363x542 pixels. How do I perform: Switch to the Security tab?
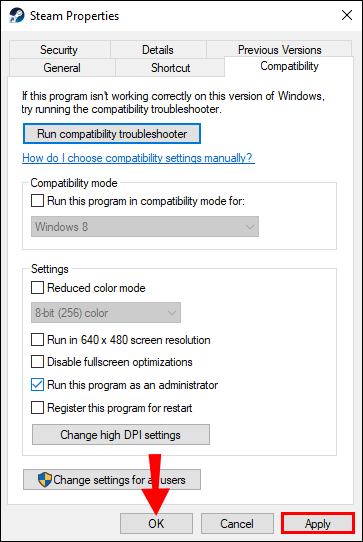pos(59,50)
